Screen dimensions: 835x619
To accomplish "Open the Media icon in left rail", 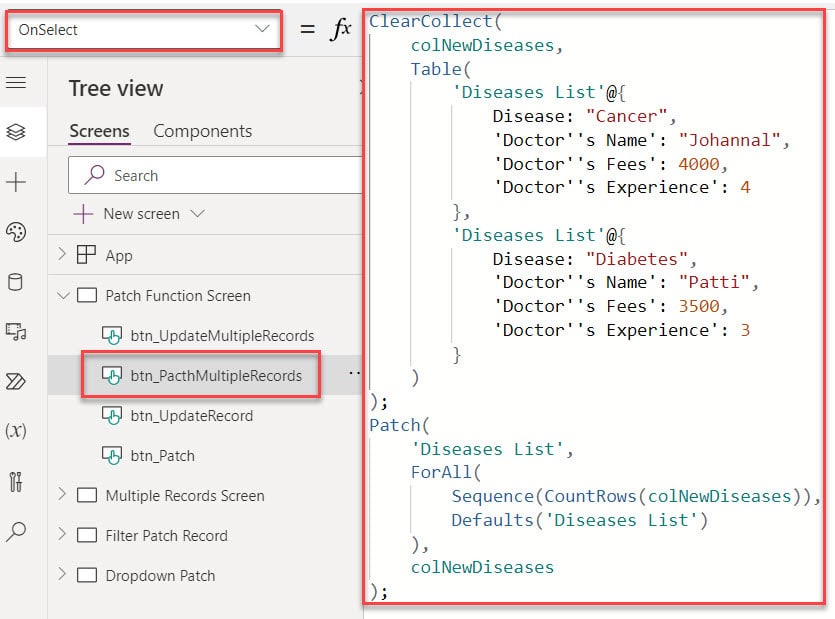I will 16,331.
